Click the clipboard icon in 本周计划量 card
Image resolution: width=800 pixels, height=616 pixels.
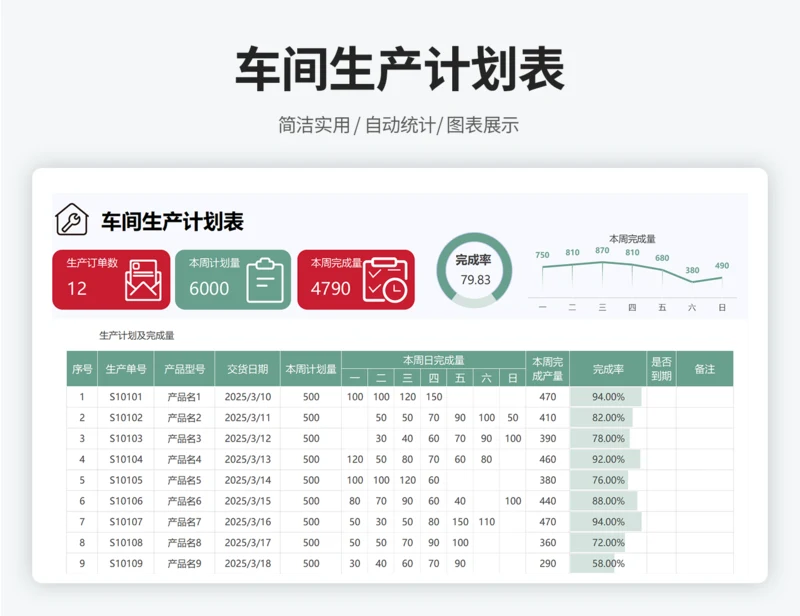coord(265,281)
